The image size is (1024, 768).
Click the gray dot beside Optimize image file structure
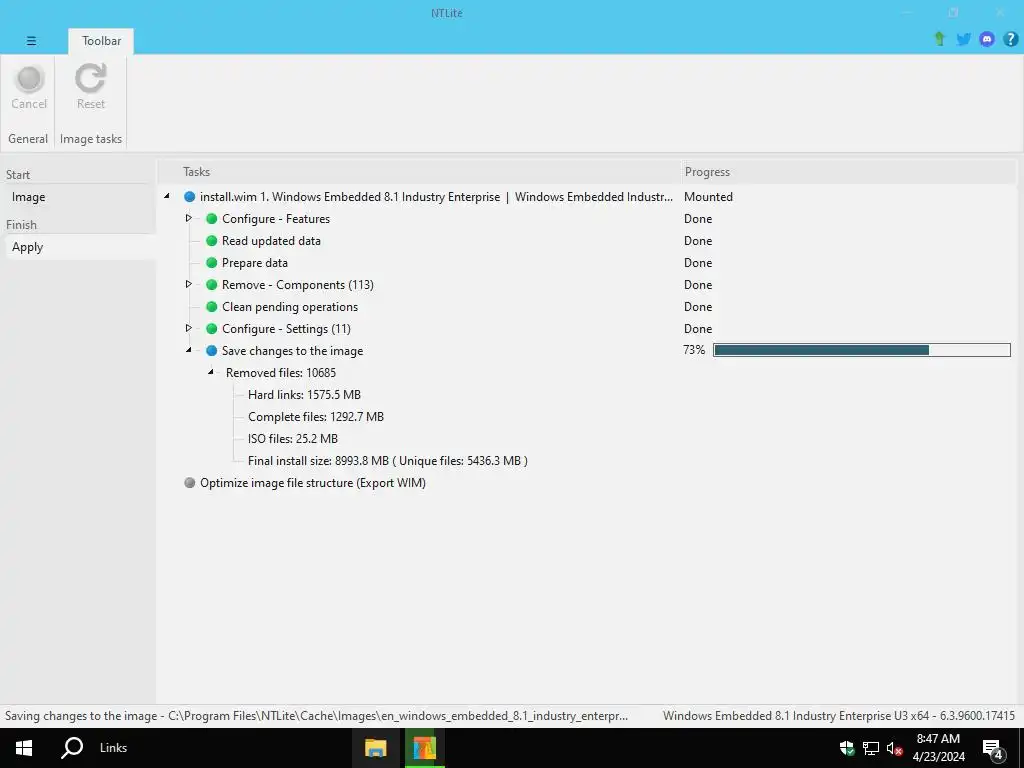189,483
